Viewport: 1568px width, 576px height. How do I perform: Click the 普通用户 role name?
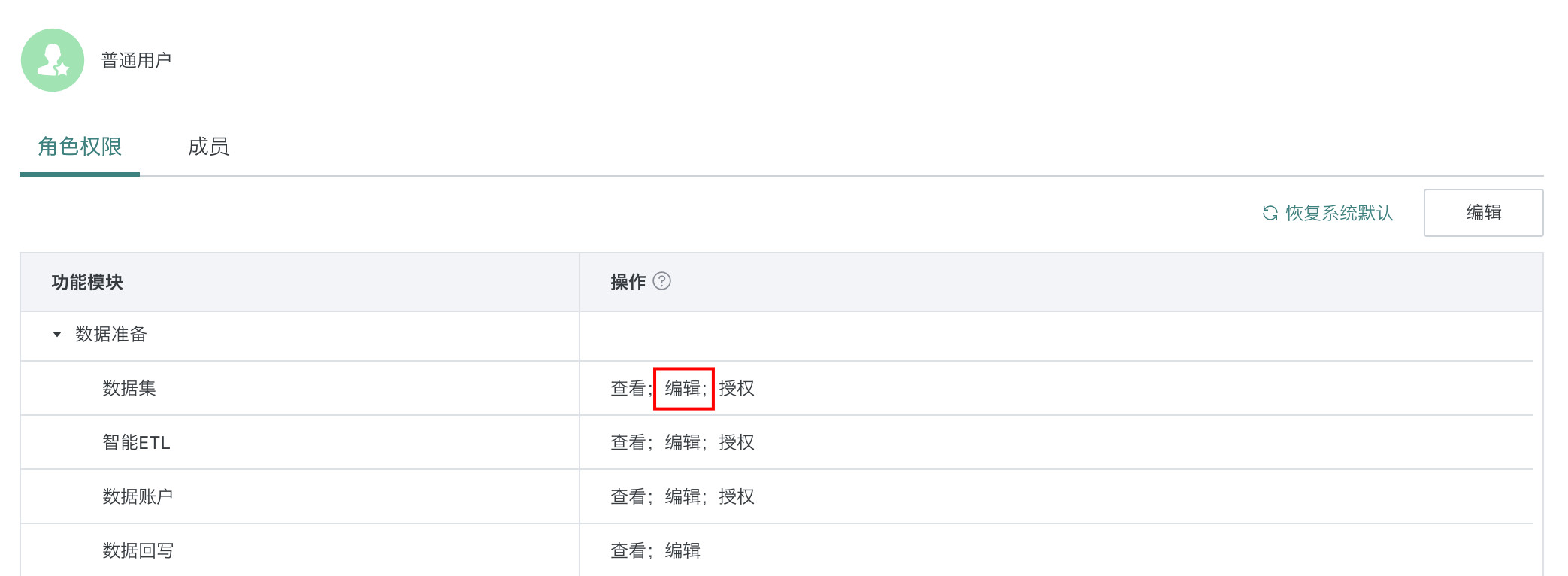tap(136, 60)
